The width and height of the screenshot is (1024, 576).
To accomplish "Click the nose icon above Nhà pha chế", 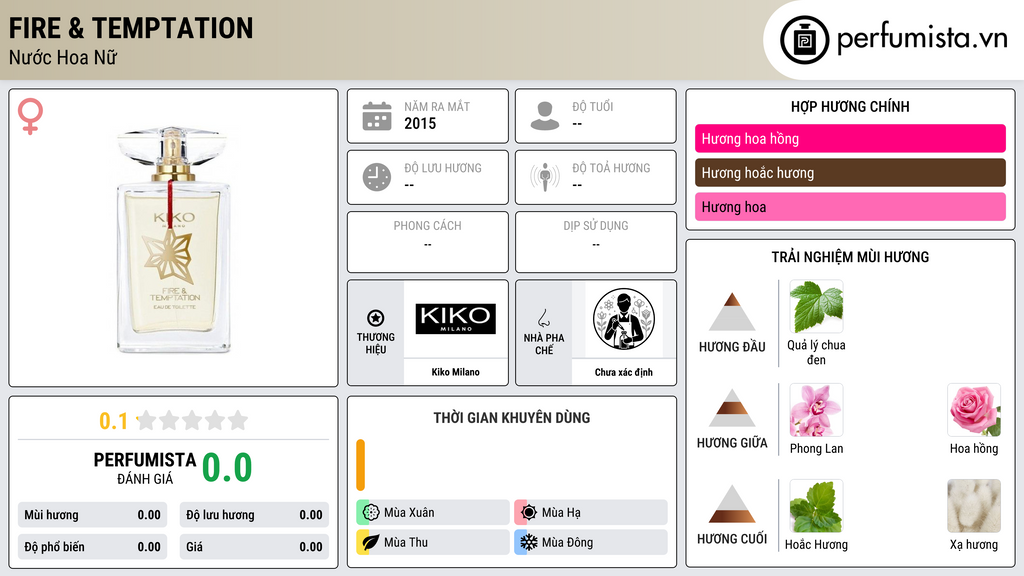I will point(543,318).
